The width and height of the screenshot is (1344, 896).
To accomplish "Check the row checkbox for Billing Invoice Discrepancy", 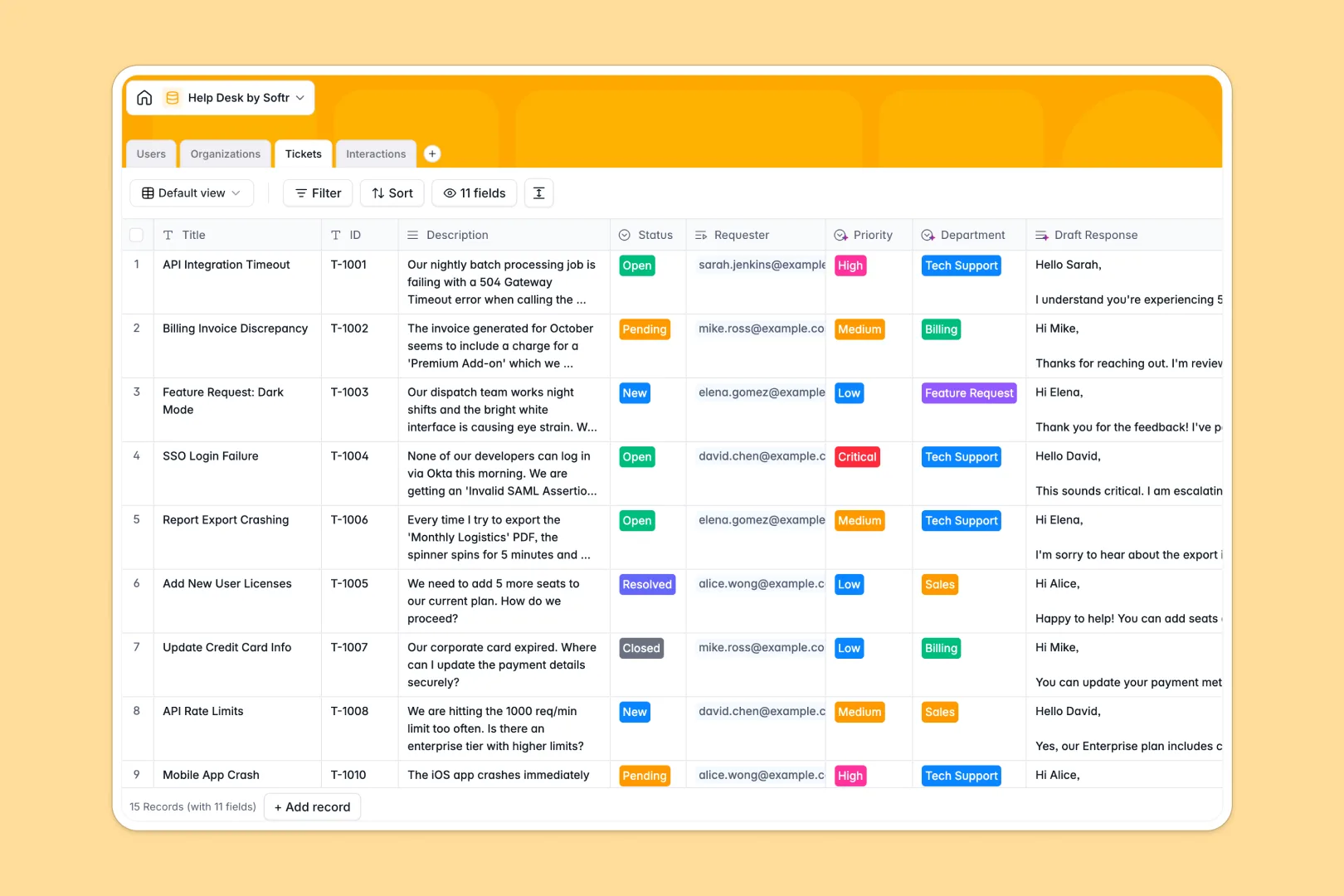I will click(137, 329).
